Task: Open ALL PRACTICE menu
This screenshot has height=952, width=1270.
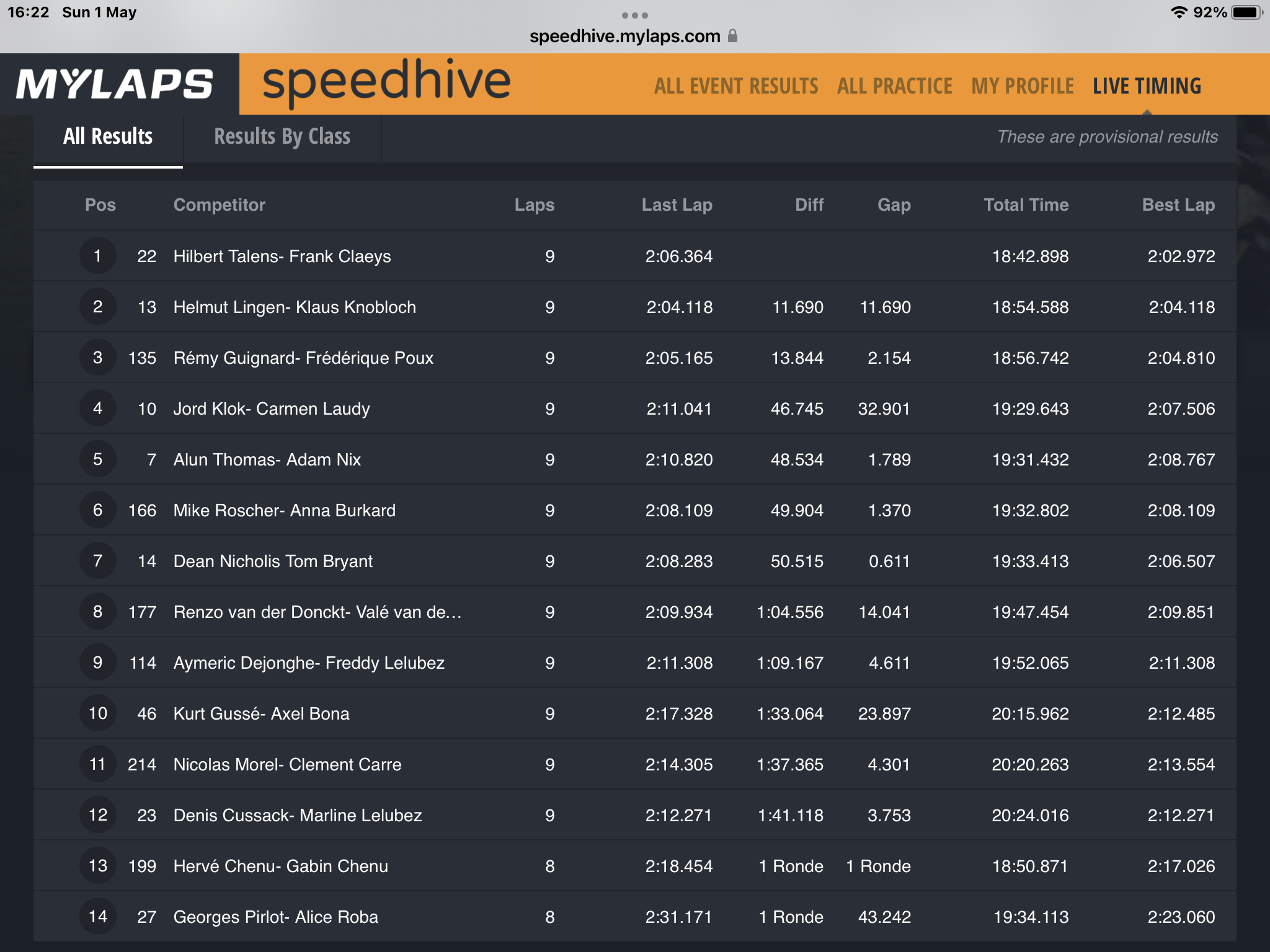Action: pyautogui.click(x=895, y=86)
